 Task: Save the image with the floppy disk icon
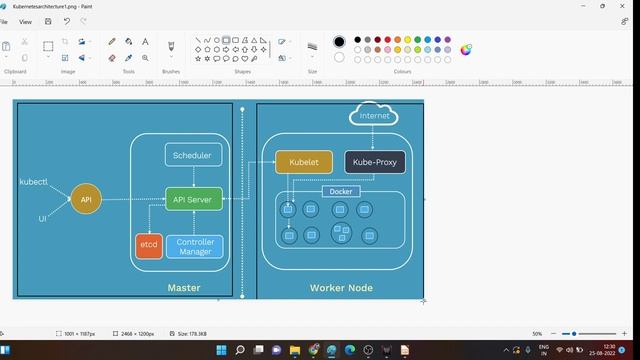pyautogui.click(x=48, y=22)
